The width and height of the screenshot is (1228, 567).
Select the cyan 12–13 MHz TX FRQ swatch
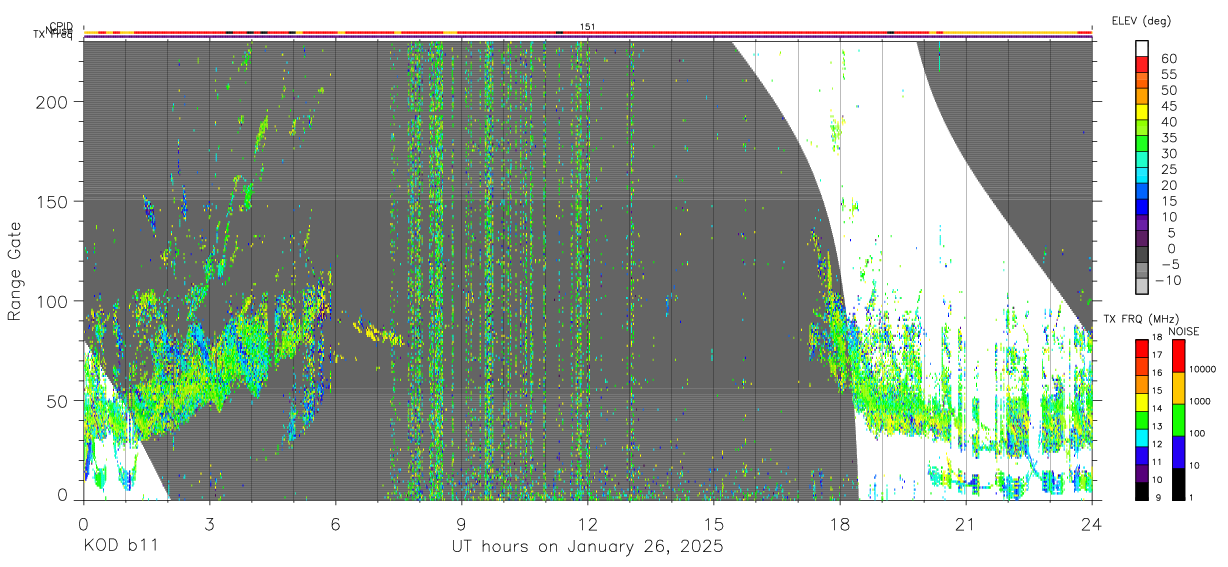[1142, 436]
